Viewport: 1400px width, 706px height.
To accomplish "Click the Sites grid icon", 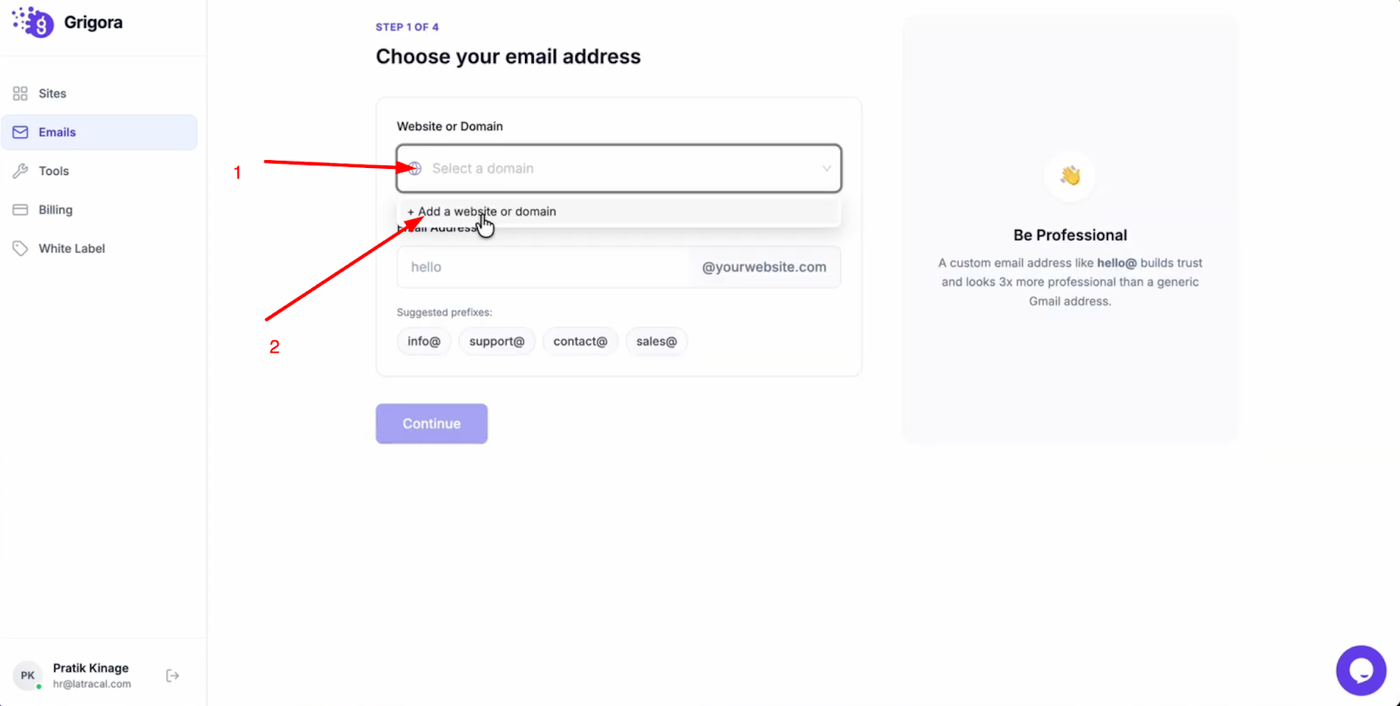I will coord(20,94).
